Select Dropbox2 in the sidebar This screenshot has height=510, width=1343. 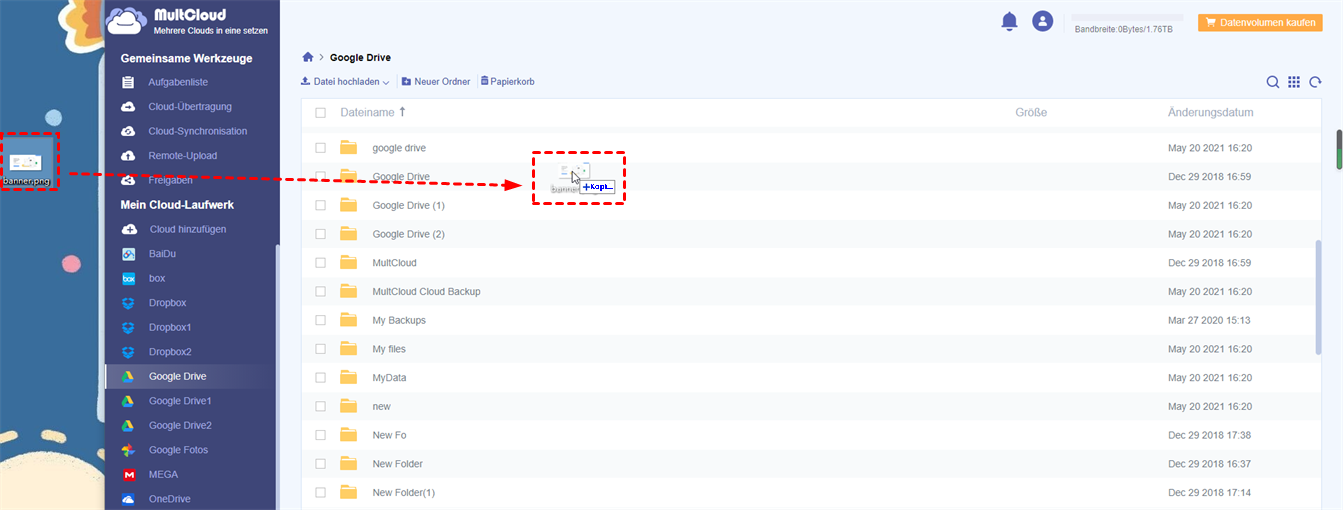click(170, 352)
